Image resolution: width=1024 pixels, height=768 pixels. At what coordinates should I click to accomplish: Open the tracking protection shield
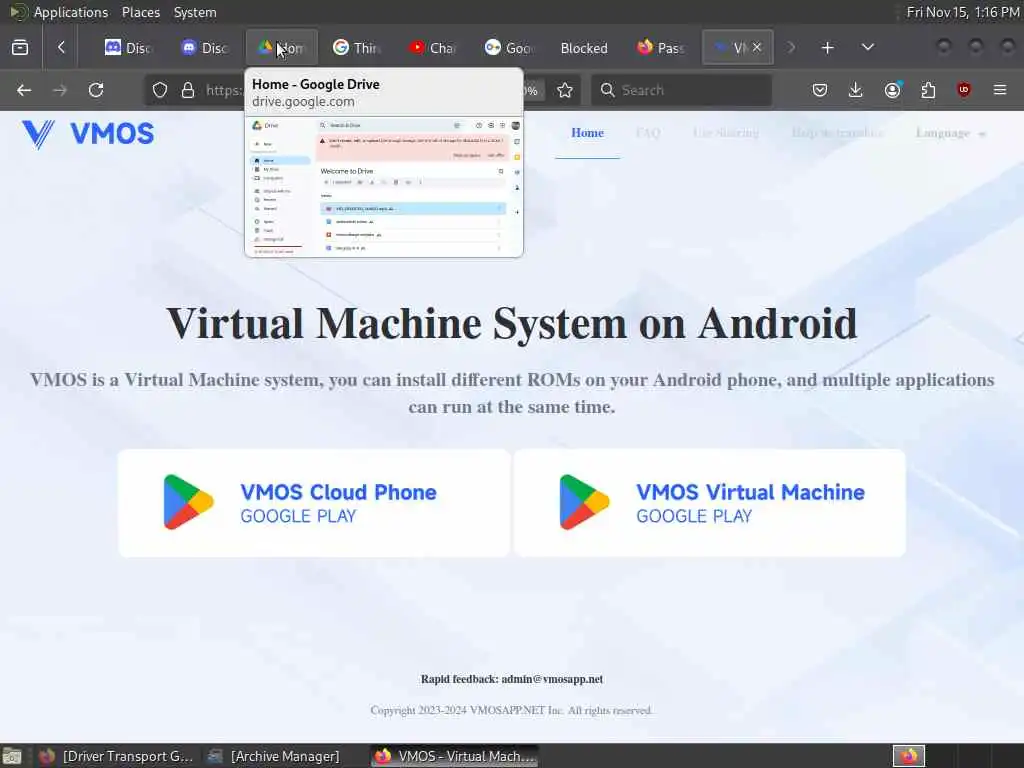160,90
